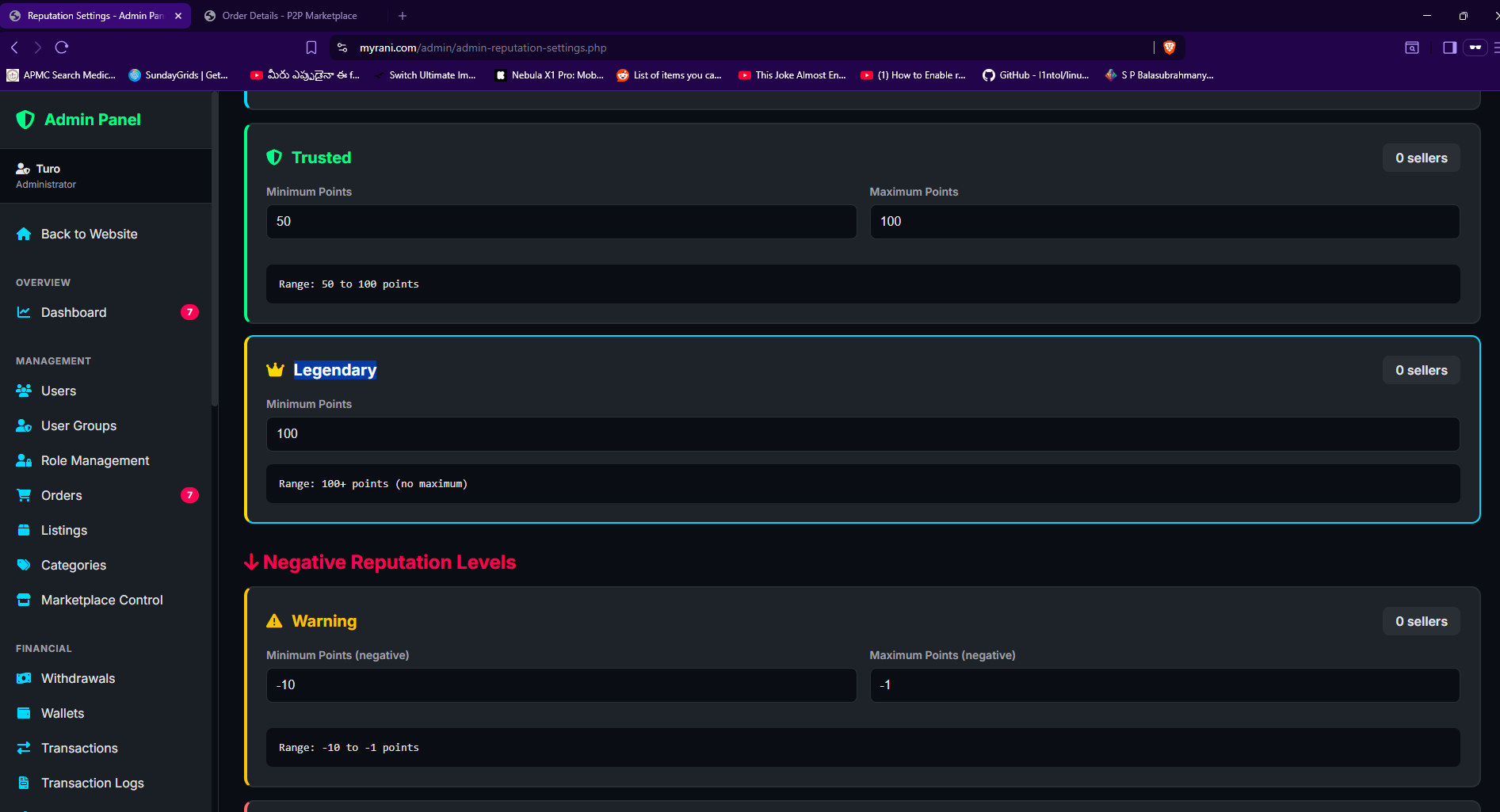Open the Withdrawals page link
1500x812 pixels.
[78, 678]
